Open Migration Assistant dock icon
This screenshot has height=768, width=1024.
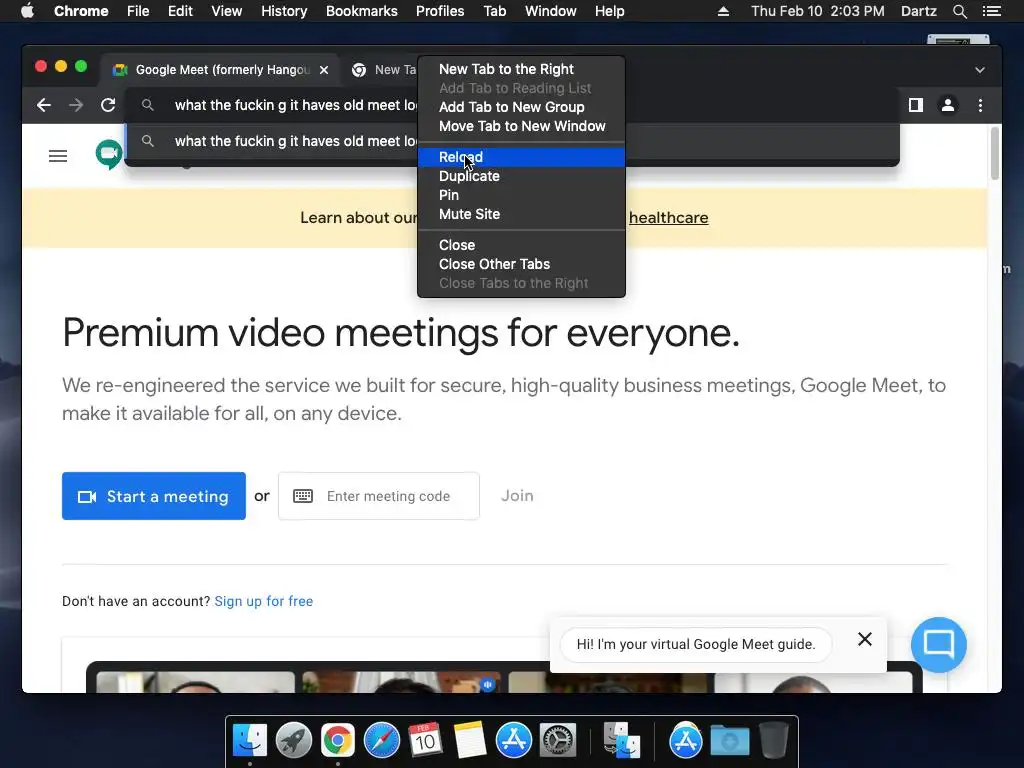[621, 741]
